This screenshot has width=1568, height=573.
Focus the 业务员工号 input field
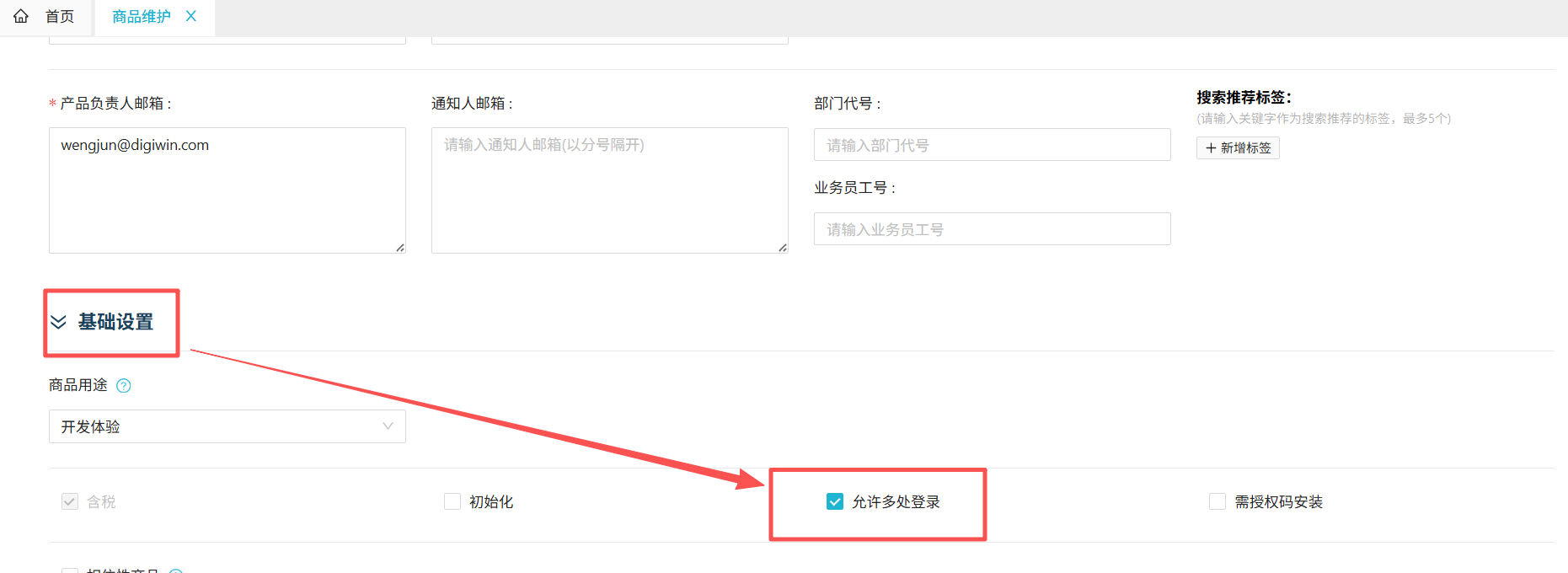point(992,229)
